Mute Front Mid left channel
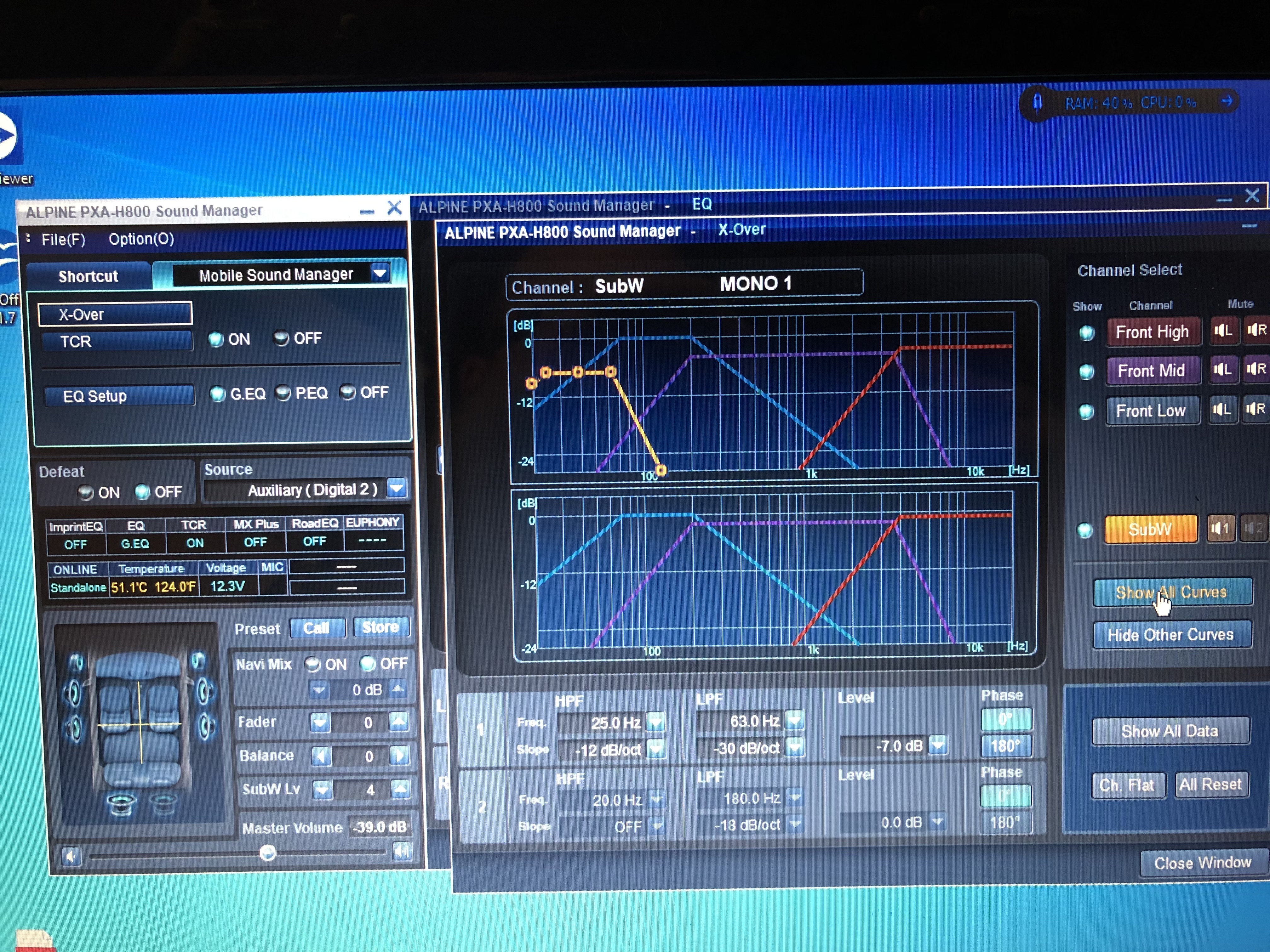This screenshot has height=952, width=1270. 1223,370
